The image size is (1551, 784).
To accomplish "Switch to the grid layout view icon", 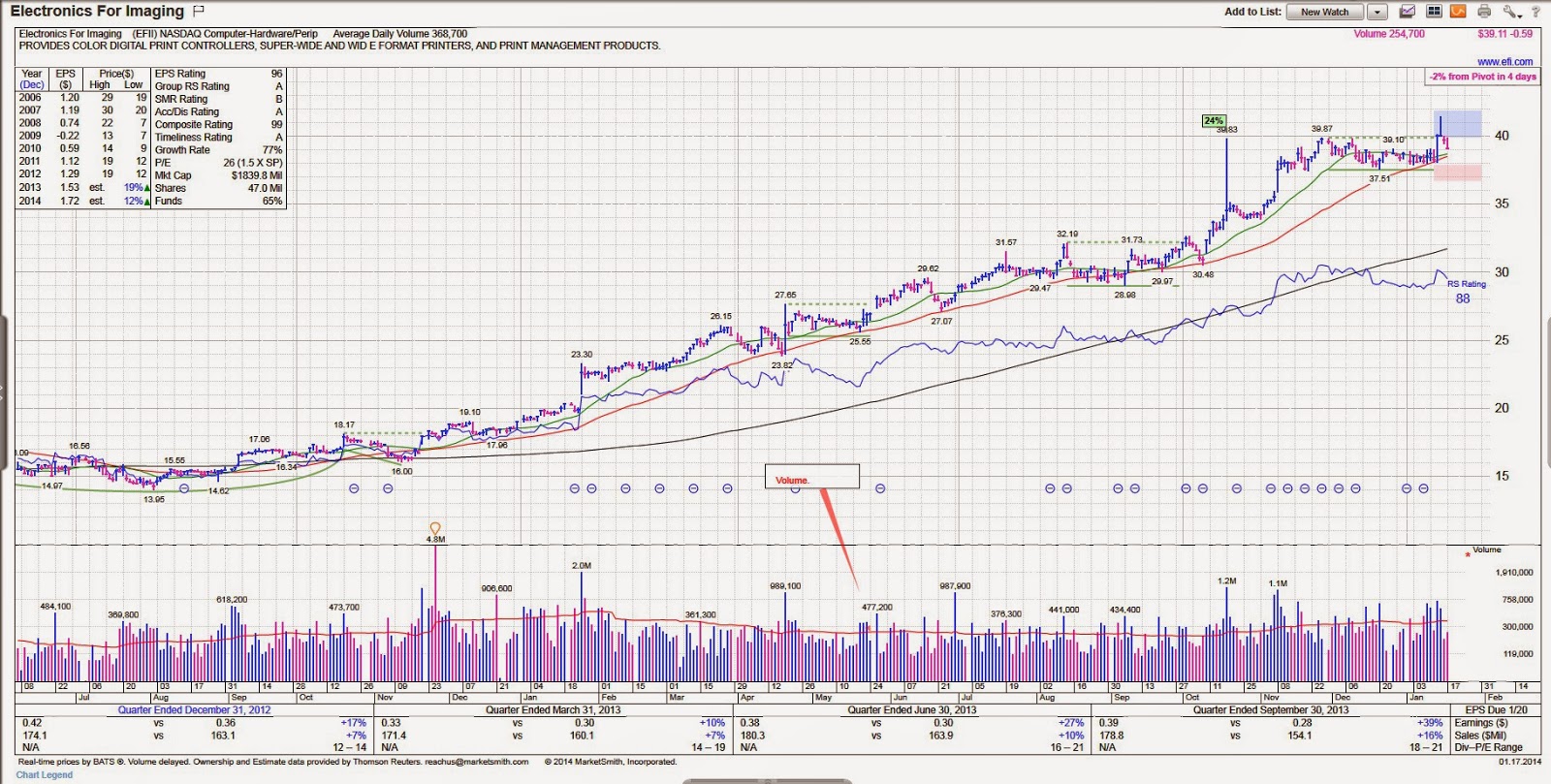I will 1434,12.
